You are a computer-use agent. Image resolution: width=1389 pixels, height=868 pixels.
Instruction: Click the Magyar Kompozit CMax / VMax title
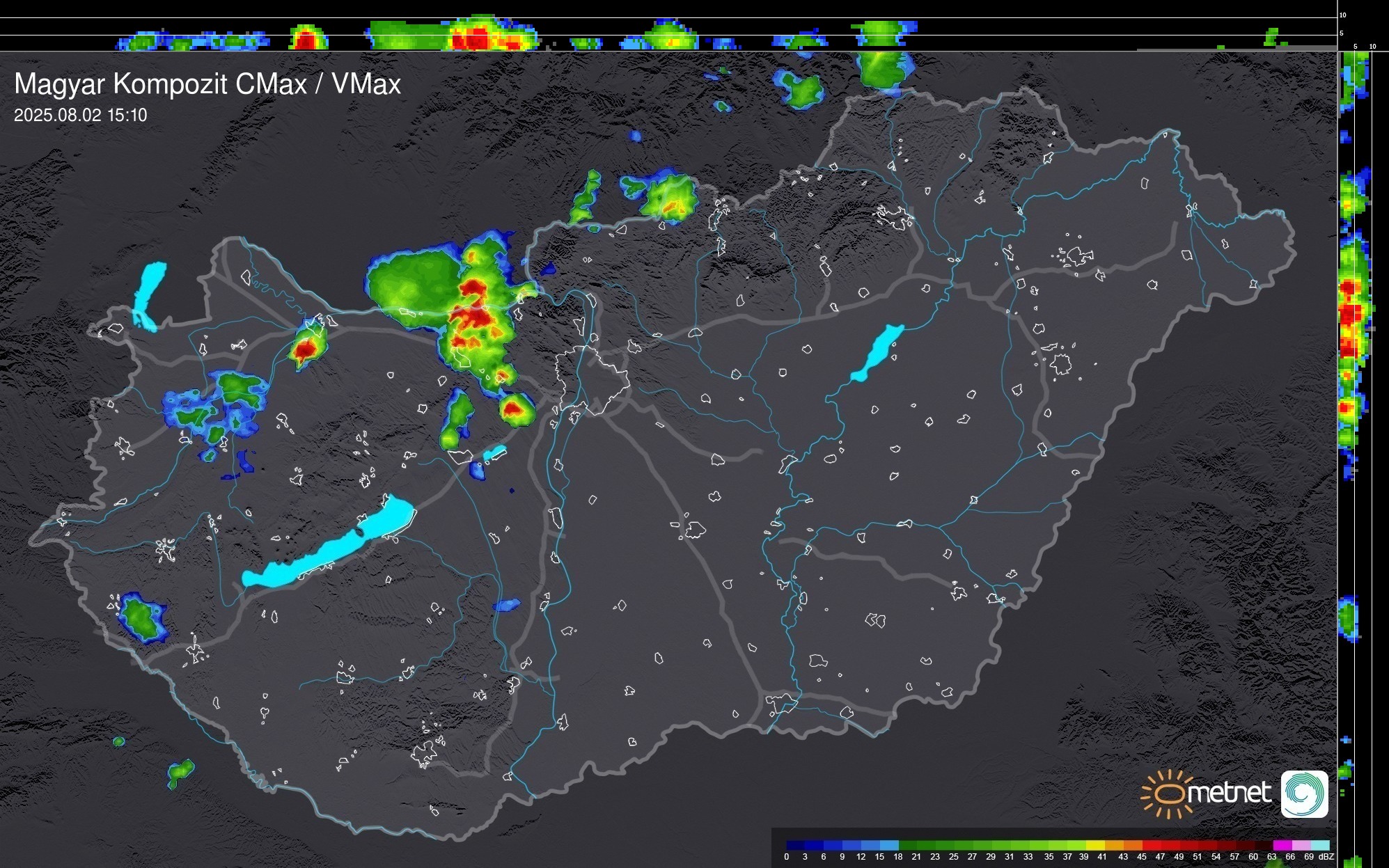pyautogui.click(x=207, y=84)
